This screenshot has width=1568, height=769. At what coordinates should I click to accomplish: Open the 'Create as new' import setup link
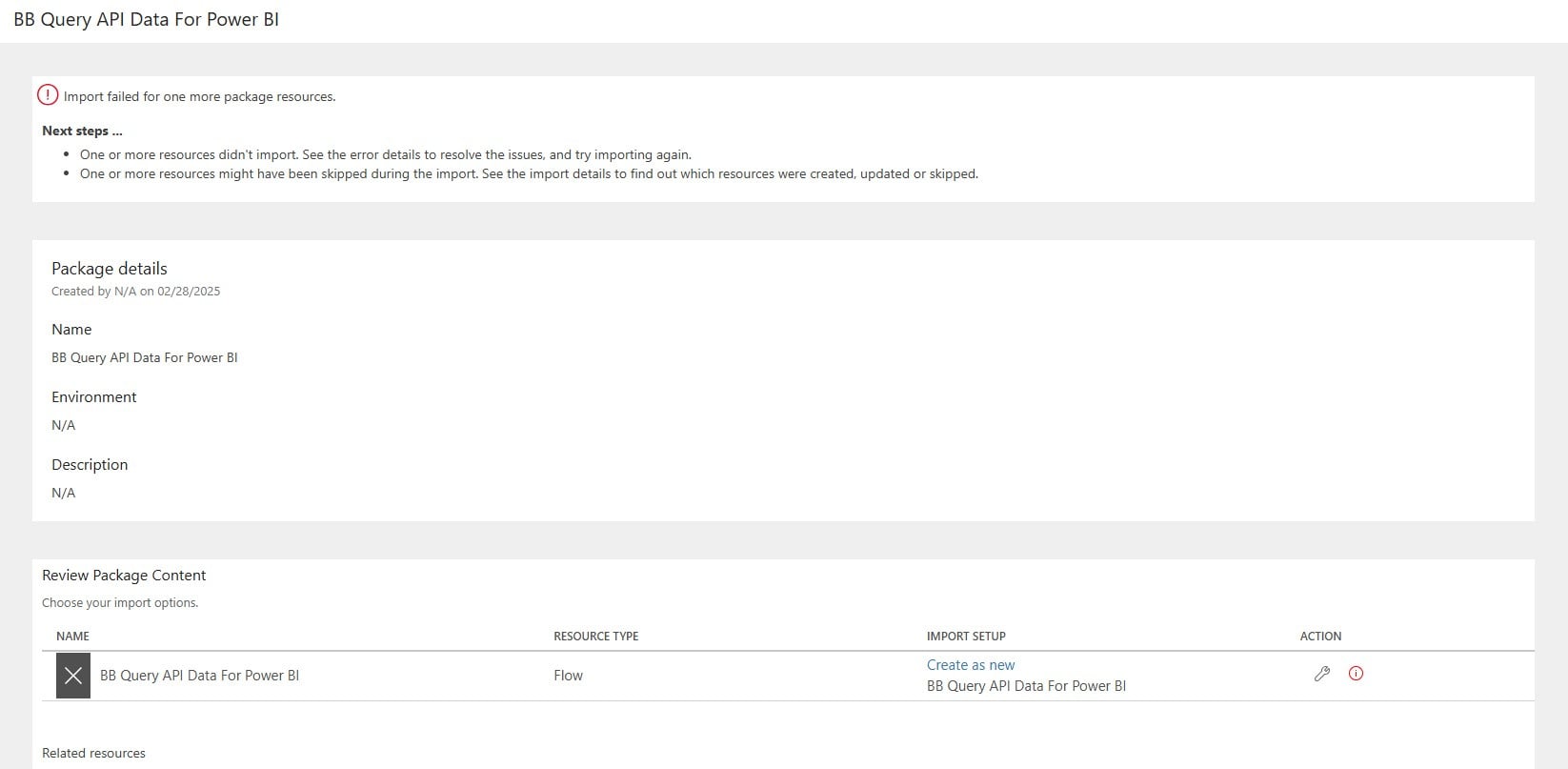tap(971, 665)
